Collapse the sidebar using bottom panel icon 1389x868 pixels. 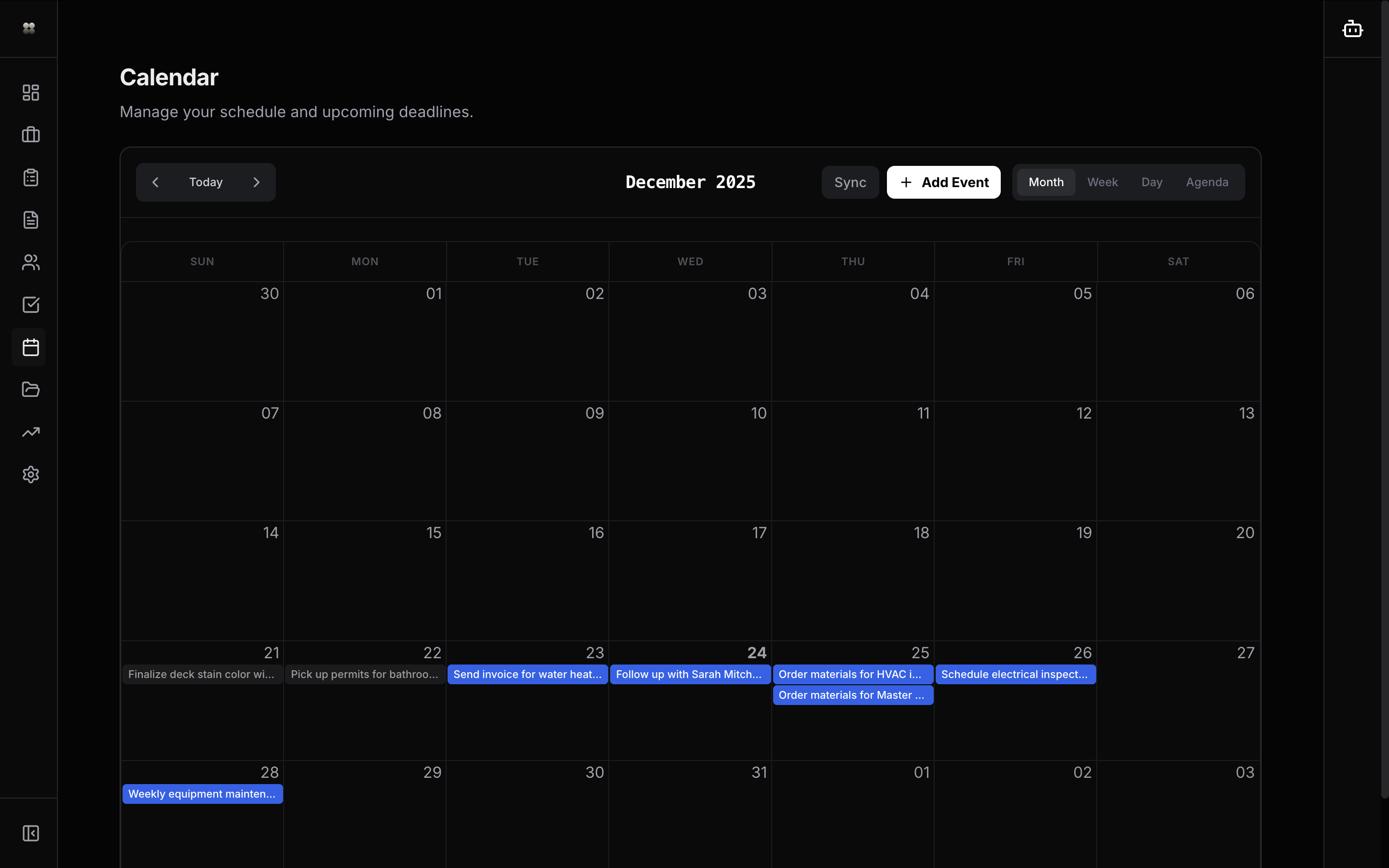click(x=30, y=833)
